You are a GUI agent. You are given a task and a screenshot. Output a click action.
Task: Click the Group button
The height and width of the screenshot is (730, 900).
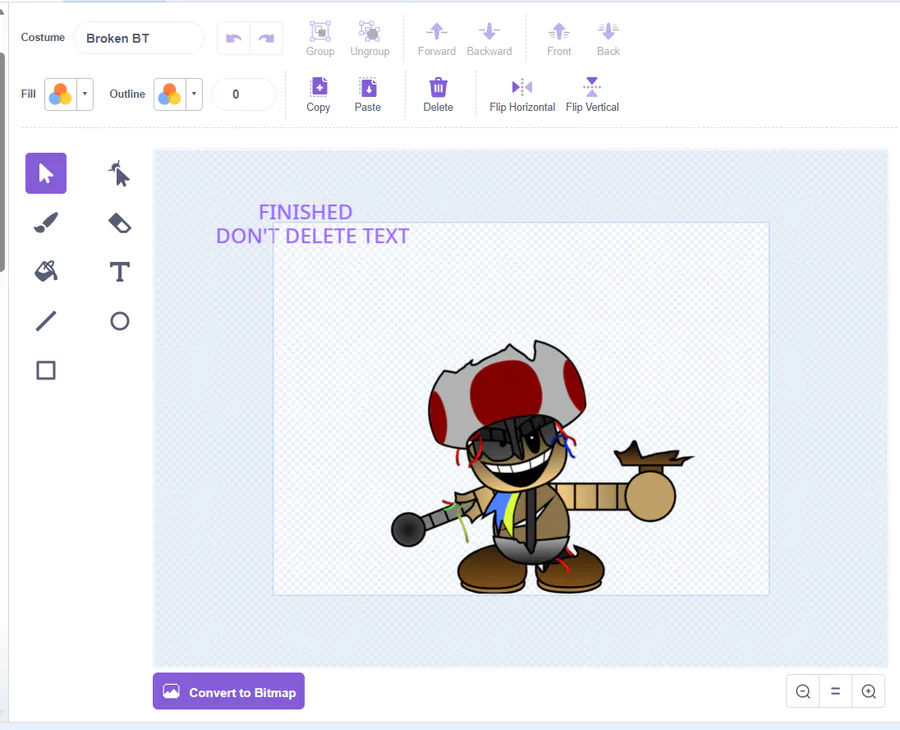click(x=320, y=39)
